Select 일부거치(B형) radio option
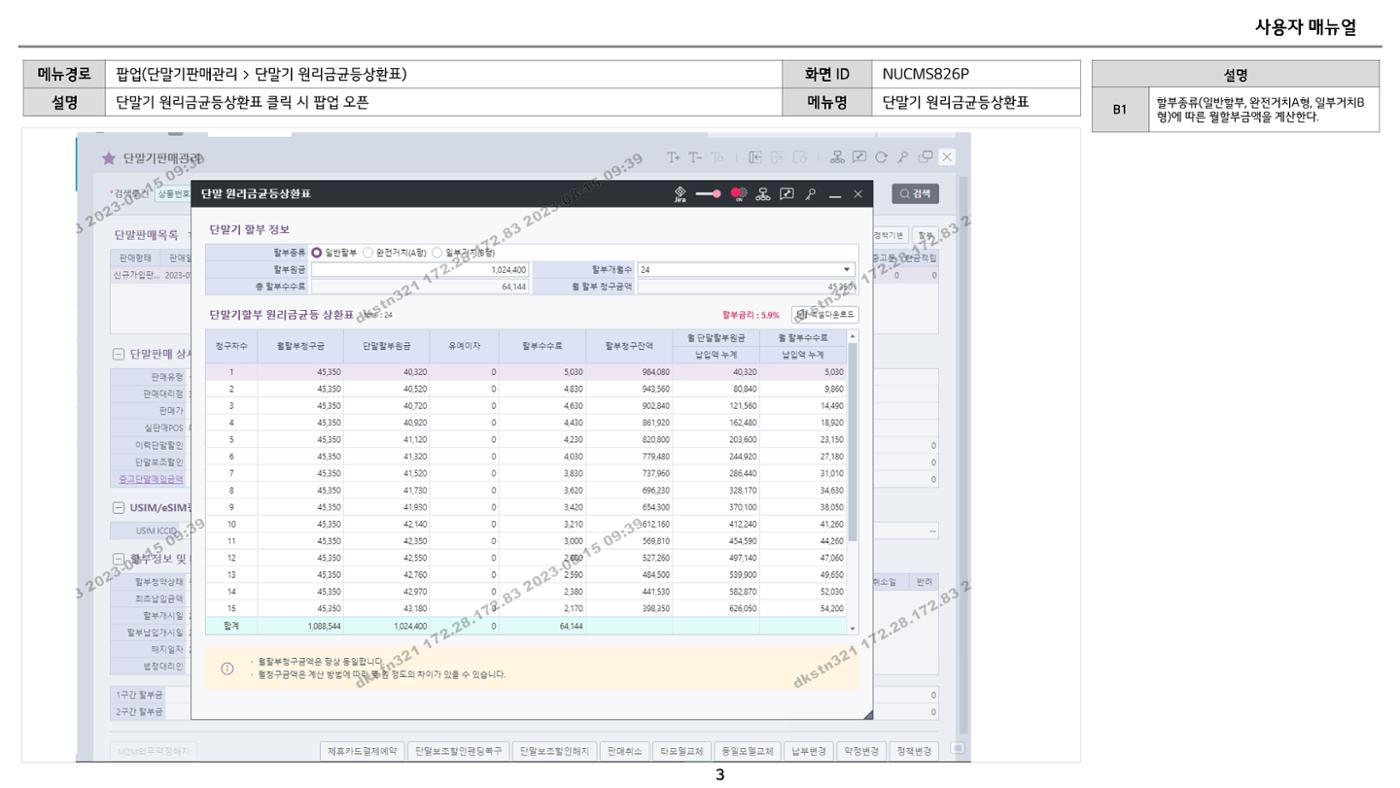The width and height of the screenshot is (1400, 788). (438, 255)
